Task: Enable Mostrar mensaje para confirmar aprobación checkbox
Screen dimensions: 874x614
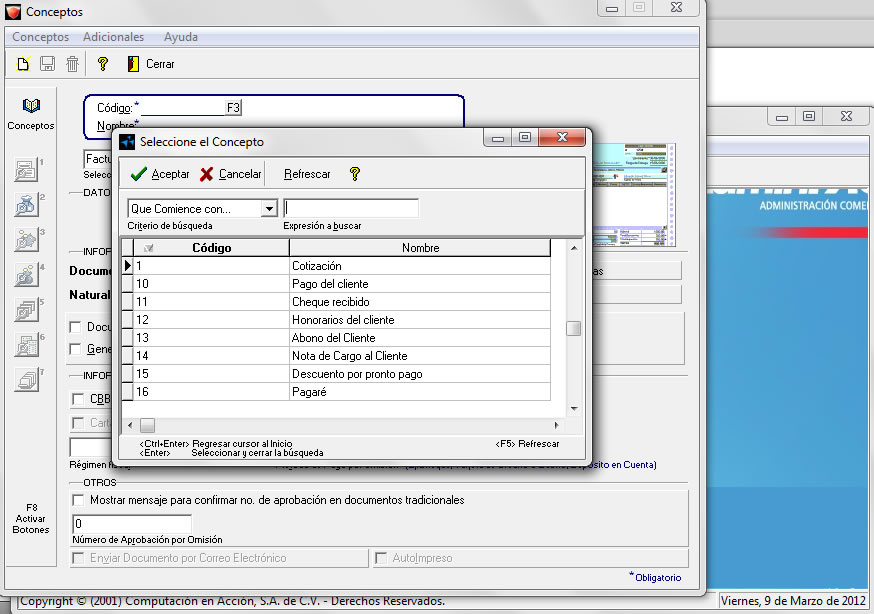Action: (x=78, y=500)
